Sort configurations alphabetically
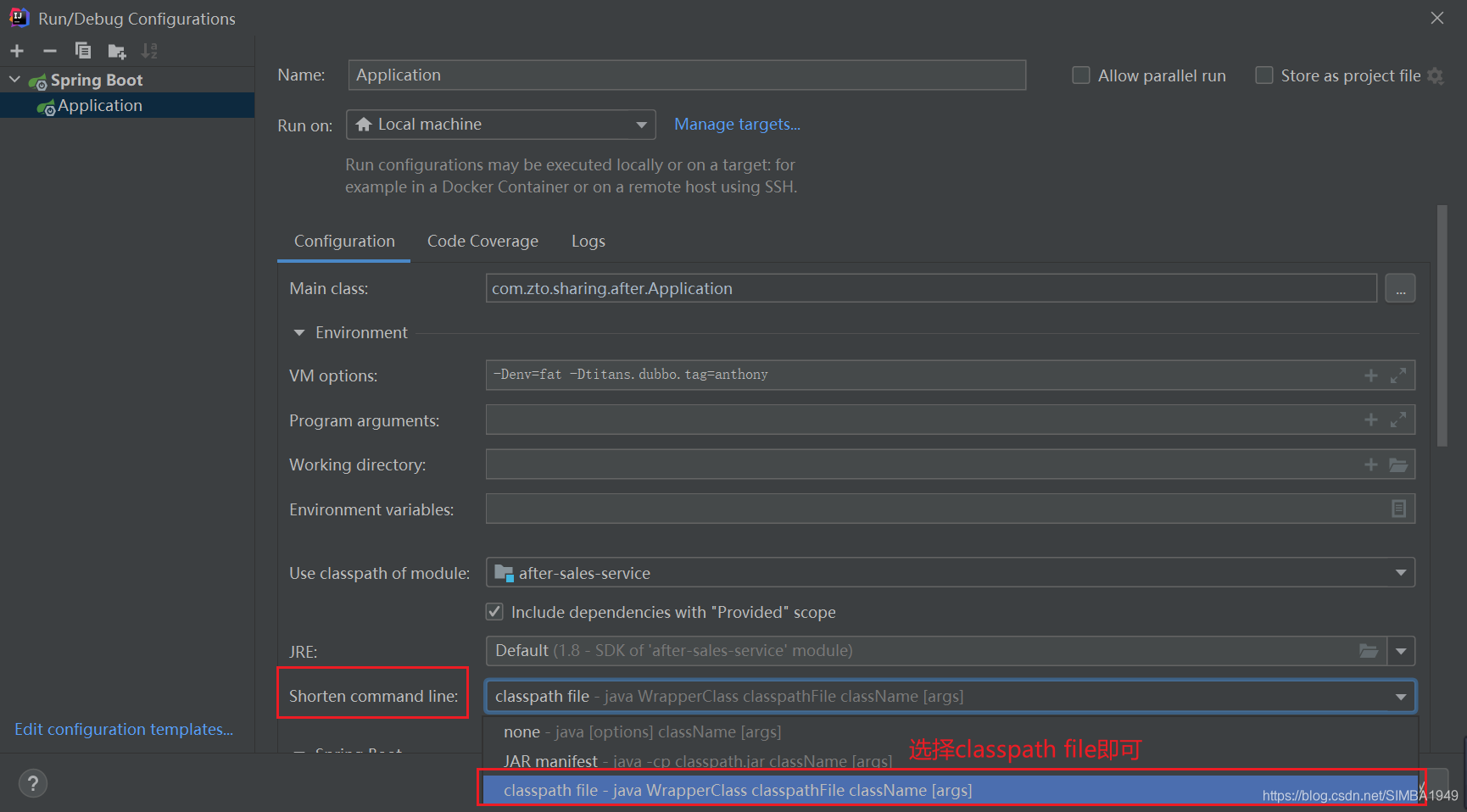The height and width of the screenshot is (812, 1467). [x=149, y=51]
